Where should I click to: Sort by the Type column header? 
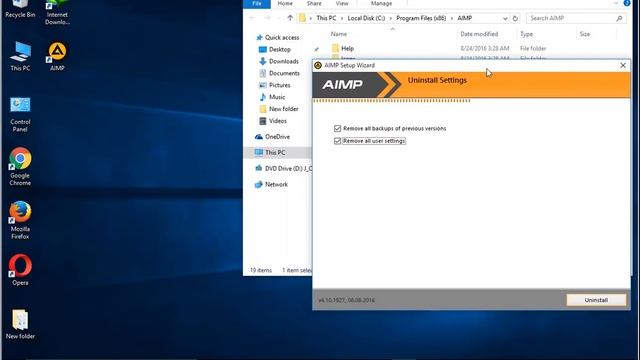(527, 34)
